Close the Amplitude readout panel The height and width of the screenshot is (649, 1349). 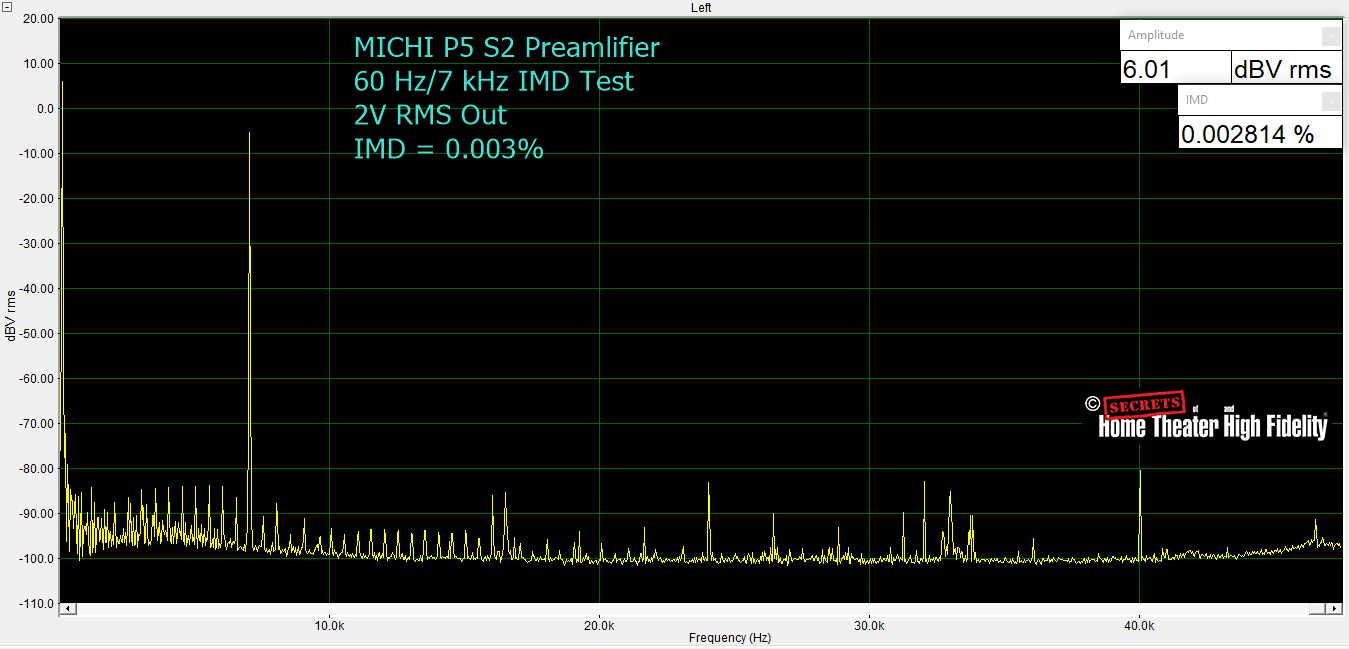[x=1331, y=36]
